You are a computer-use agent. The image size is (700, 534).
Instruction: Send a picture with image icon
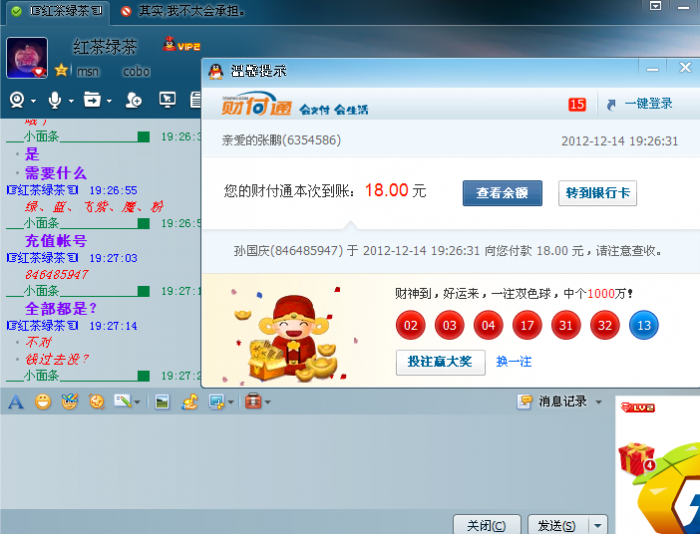coord(162,402)
